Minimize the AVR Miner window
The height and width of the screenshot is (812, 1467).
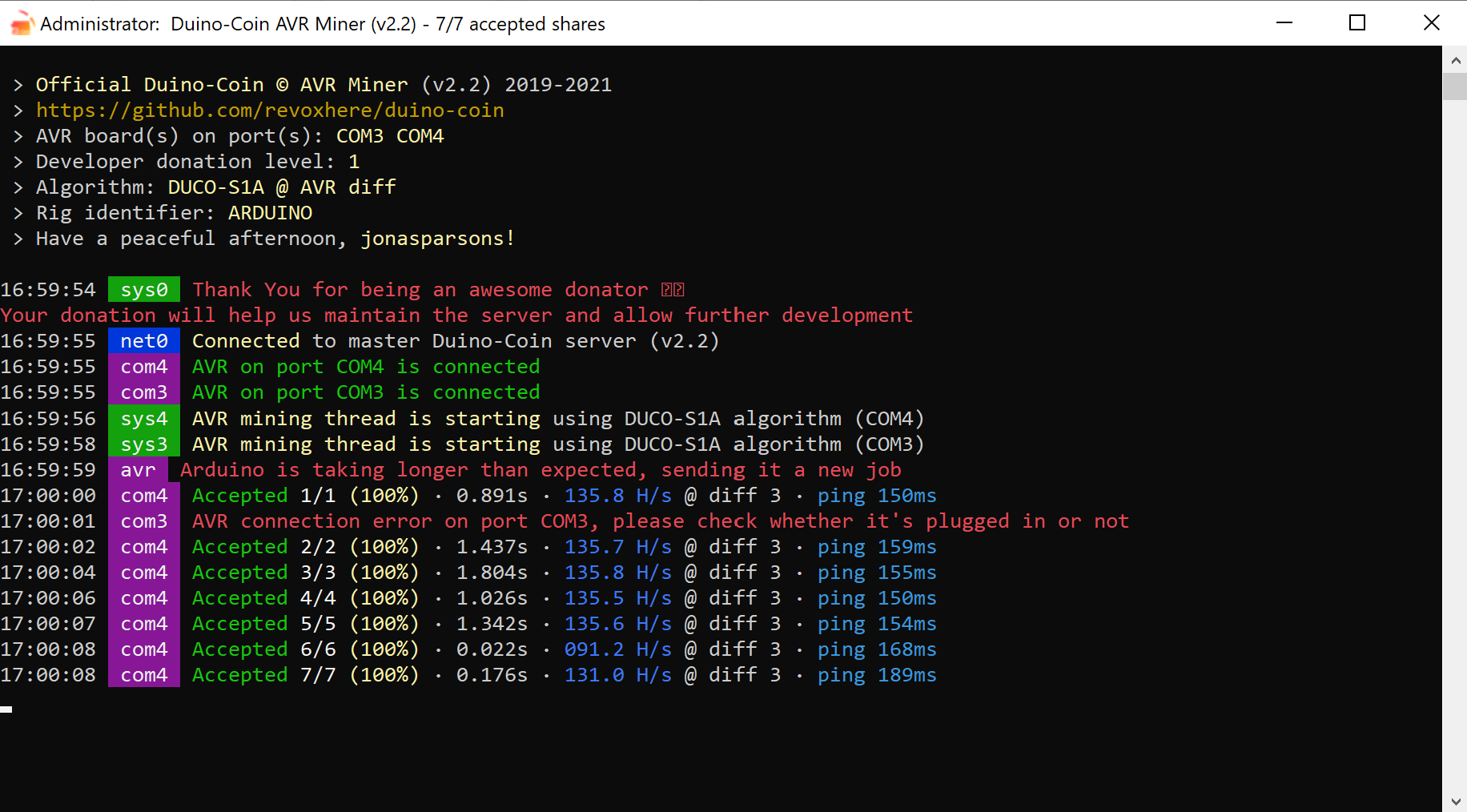coord(1284,22)
